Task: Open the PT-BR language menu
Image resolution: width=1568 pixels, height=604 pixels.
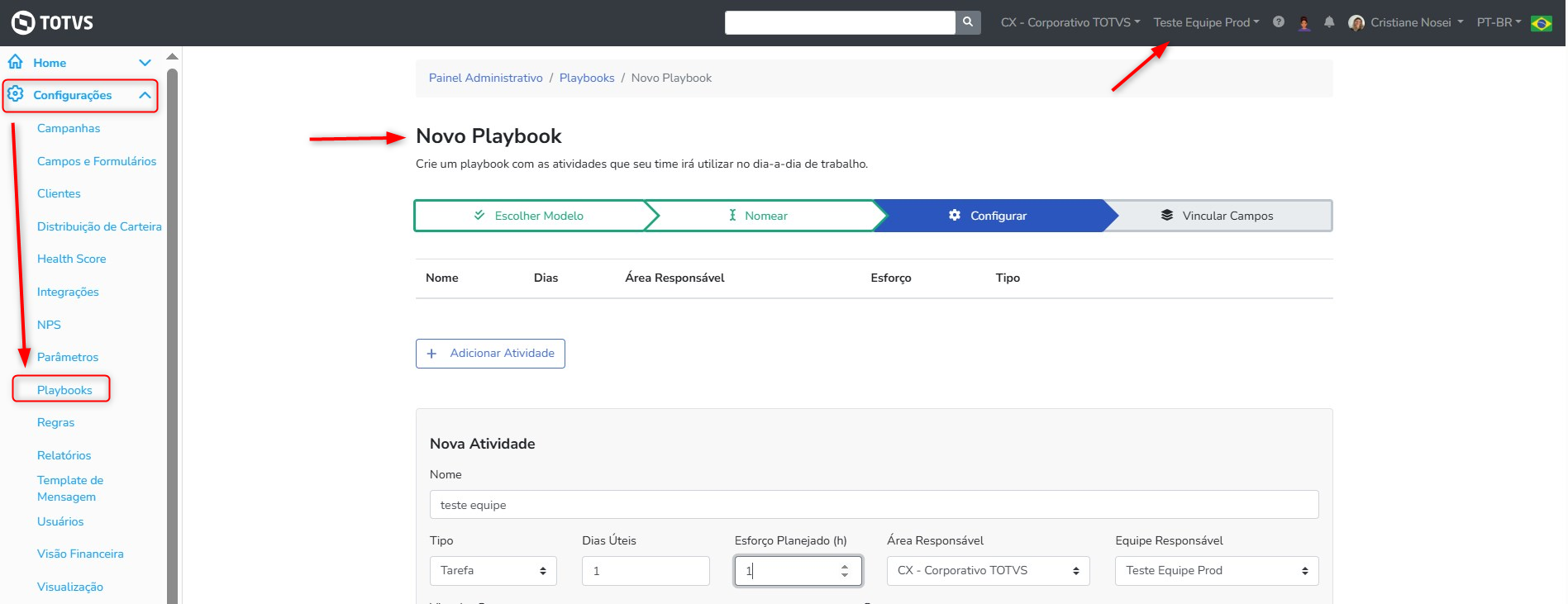Action: [x=1499, y=22]
